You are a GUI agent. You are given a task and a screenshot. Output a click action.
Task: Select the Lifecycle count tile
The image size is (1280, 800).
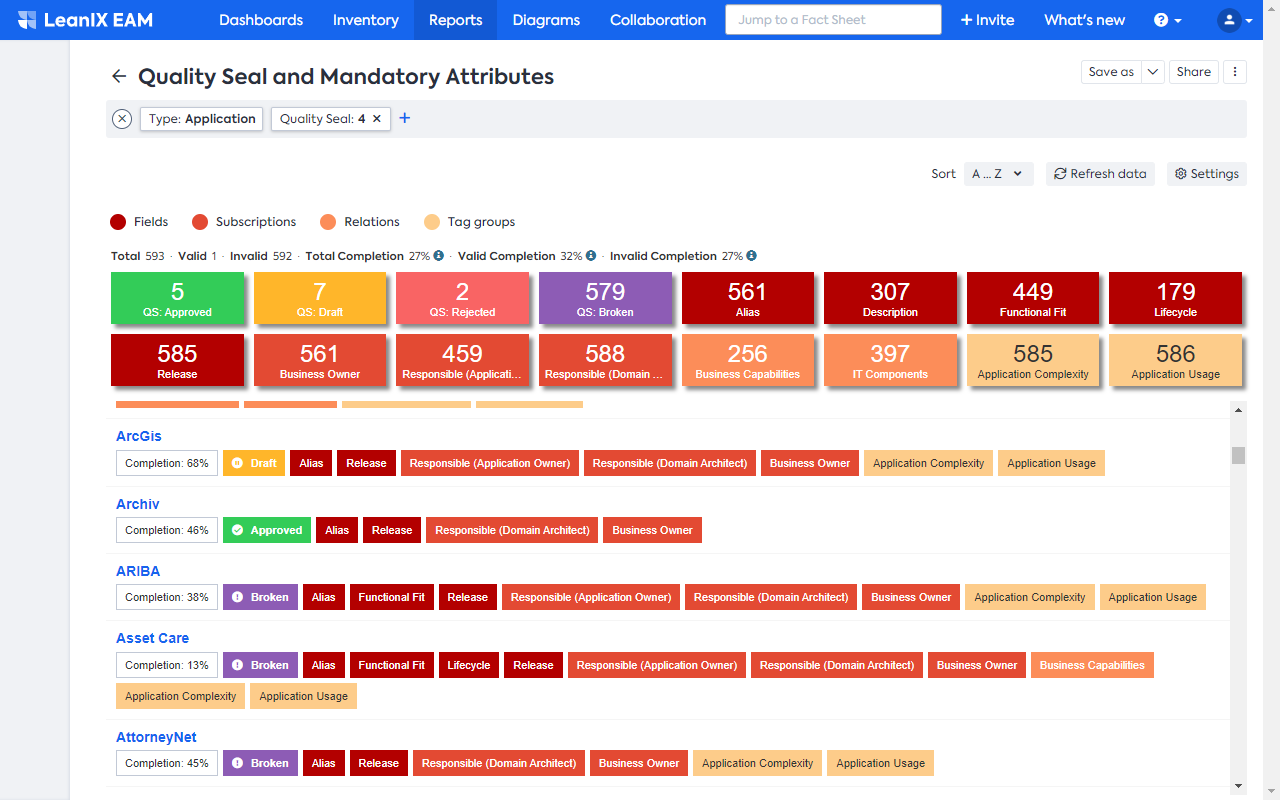point(1176,298)
